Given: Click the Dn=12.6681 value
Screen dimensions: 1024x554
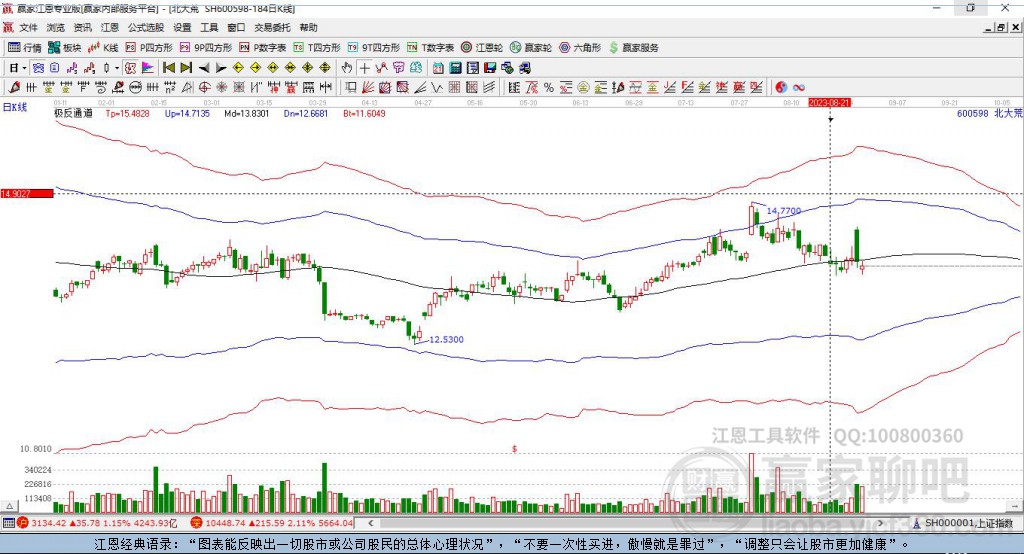Looking at the screenshot, I should [x=306, y=113].
